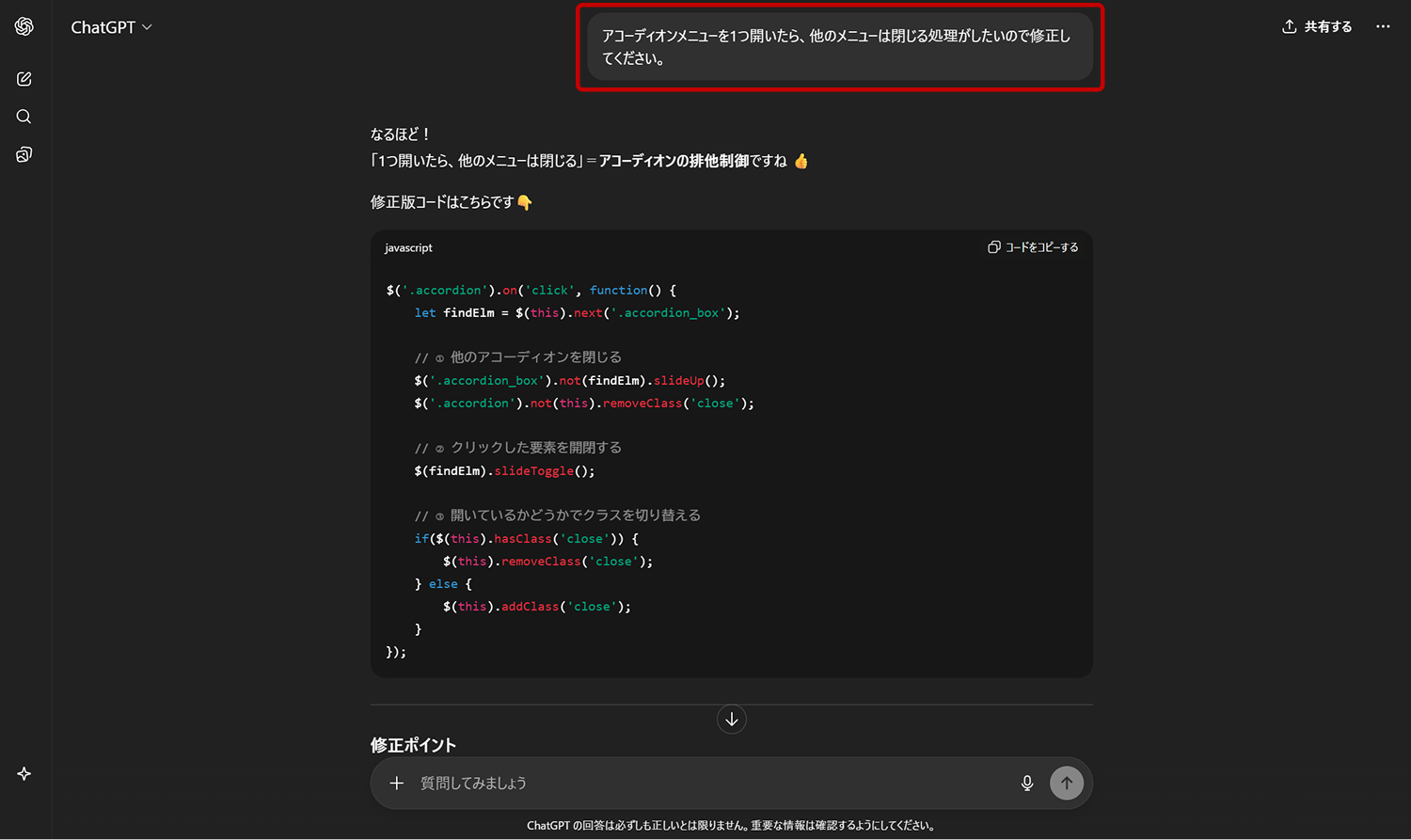Open chat search via the magnifier icon

(24, 117)
